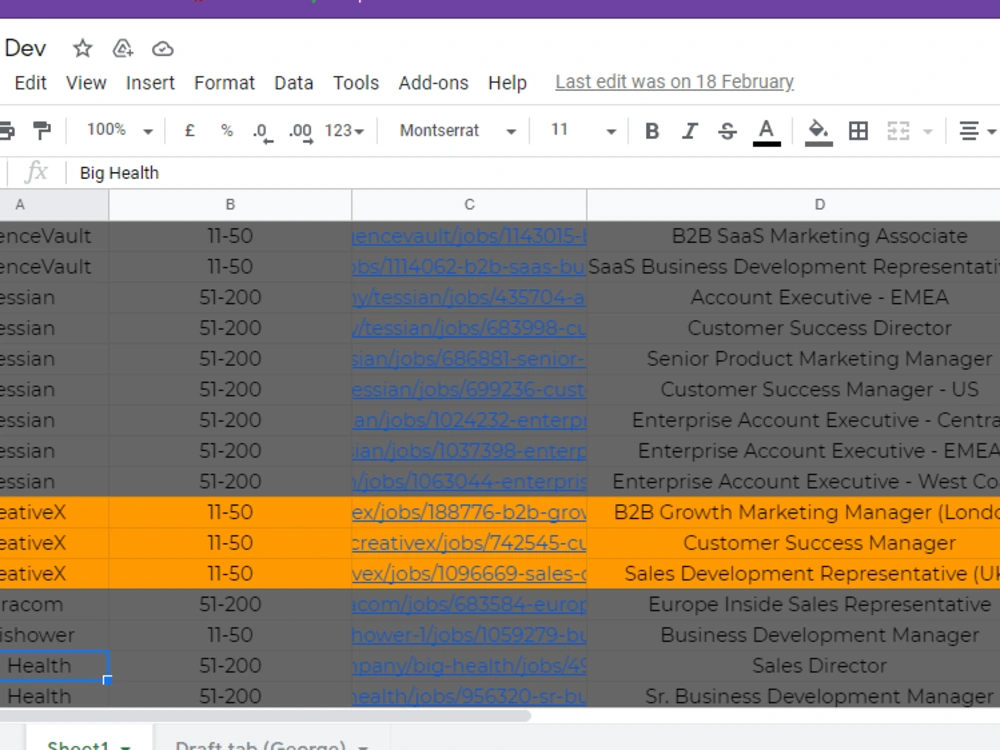Open Sheet1 tab dropdown arrow

click(x=126, y=746)
